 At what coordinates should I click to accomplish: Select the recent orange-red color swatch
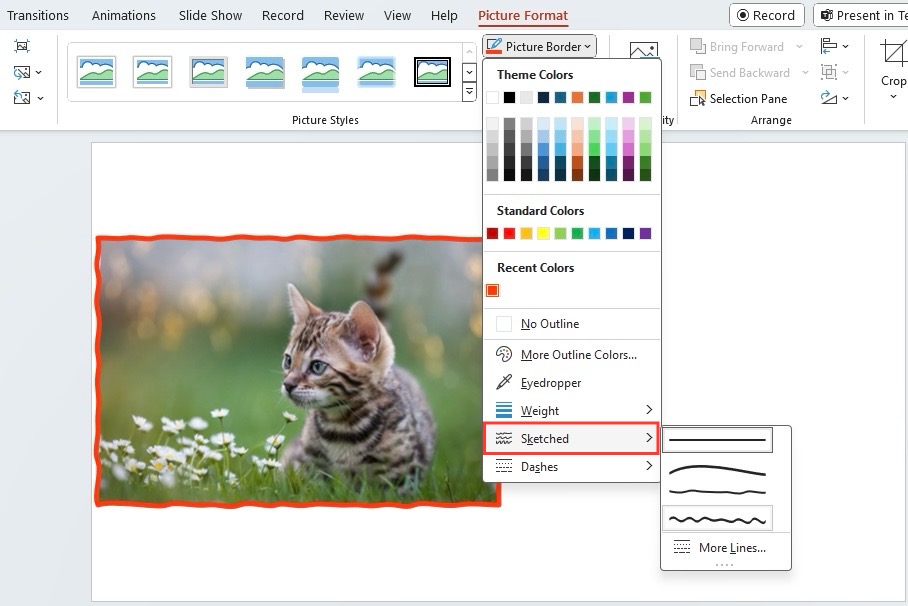tap(492, 290)
